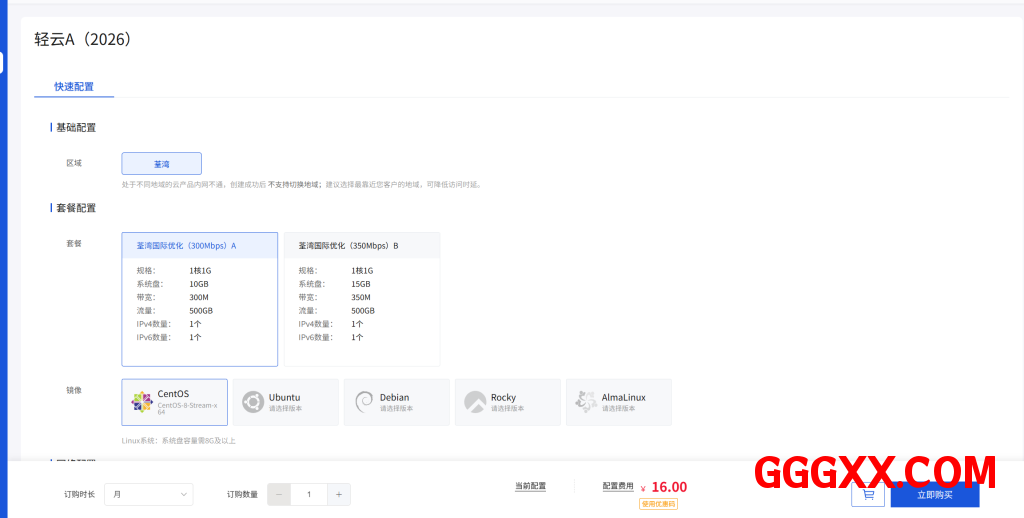
Task: Pick the Debian system image
Action: click(x=396, y=402)
